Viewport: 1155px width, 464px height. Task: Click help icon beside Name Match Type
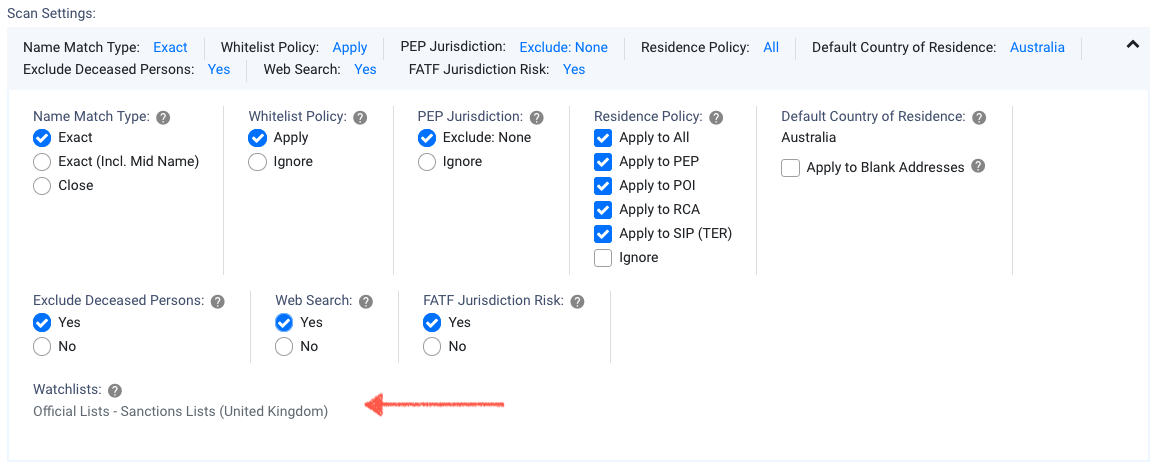(x=163, y=117)
